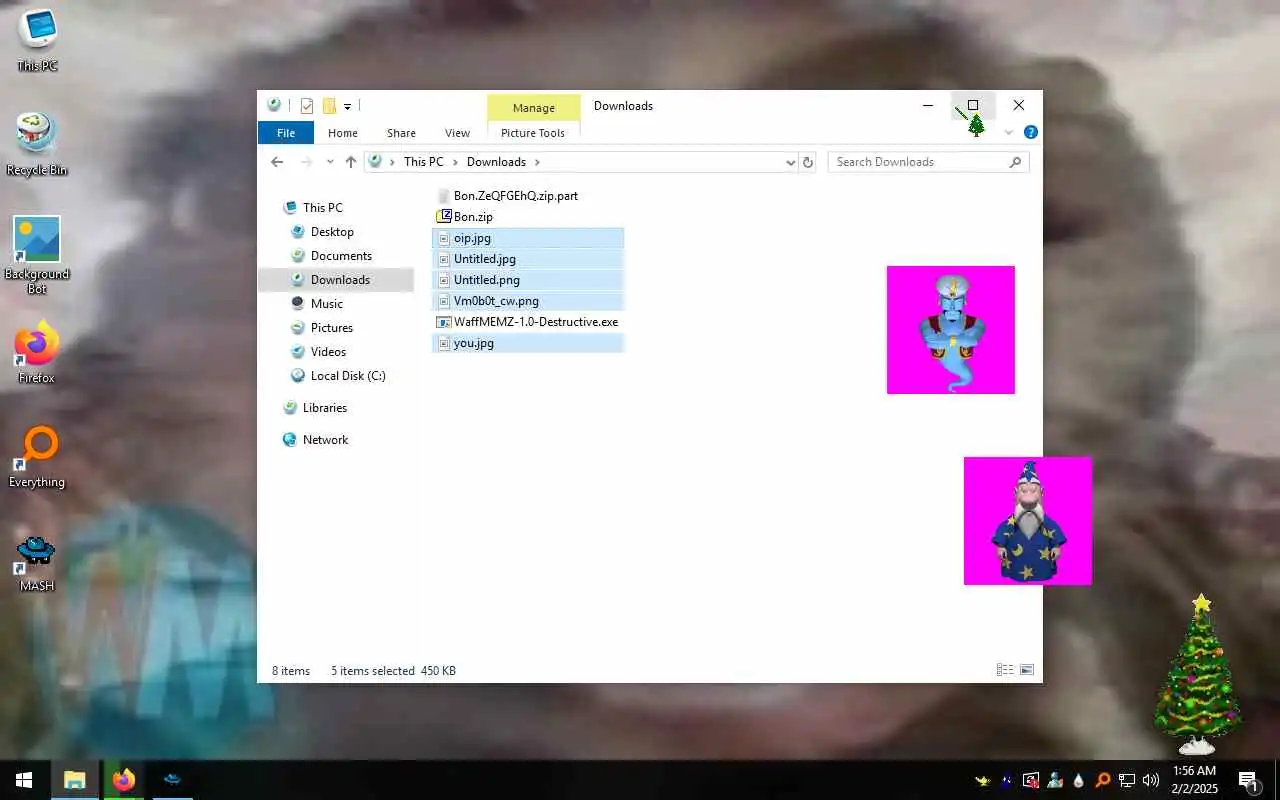Select This PC in navigation pane

(322, 208)
